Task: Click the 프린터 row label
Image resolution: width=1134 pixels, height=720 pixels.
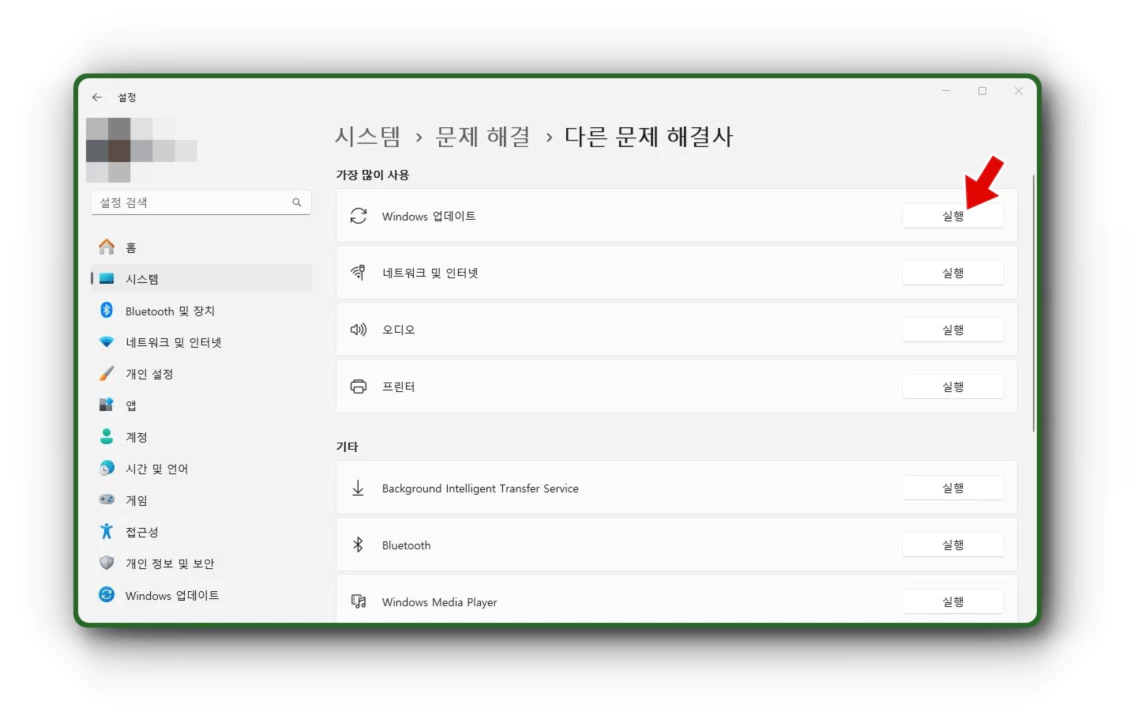Action: click(398, 387)
